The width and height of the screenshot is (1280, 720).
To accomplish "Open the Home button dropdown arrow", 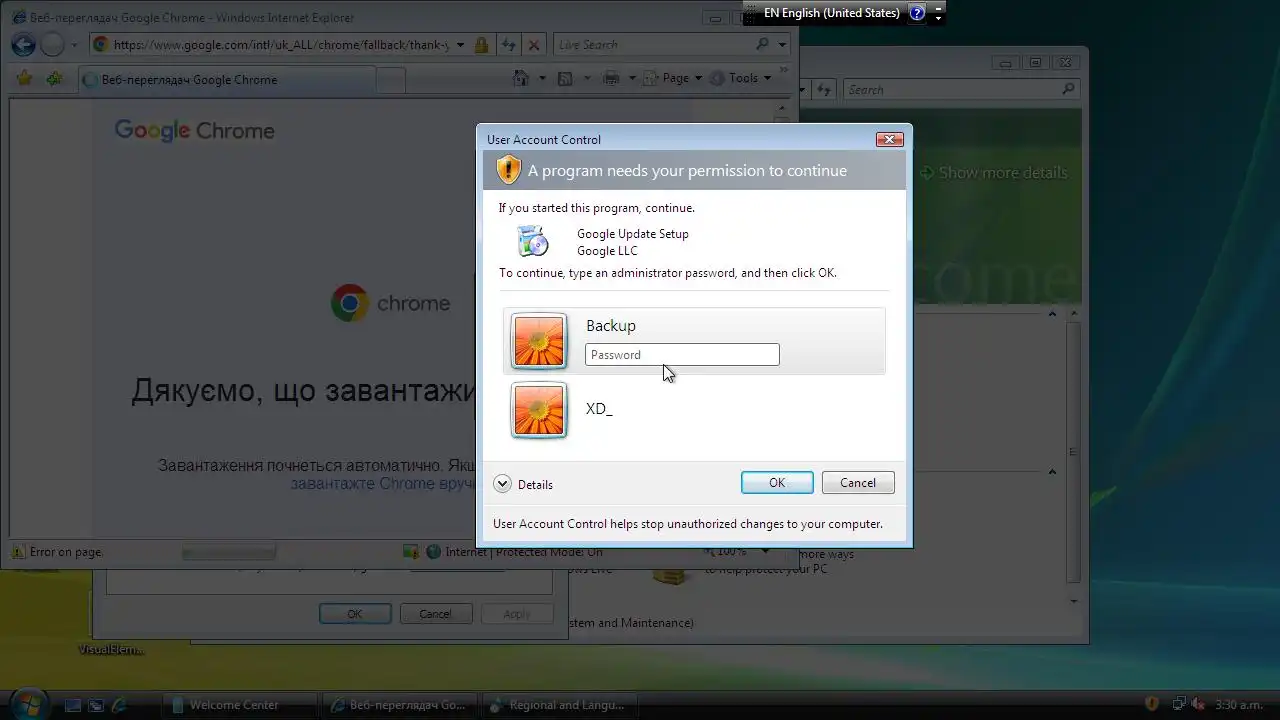I will point(543,78).
